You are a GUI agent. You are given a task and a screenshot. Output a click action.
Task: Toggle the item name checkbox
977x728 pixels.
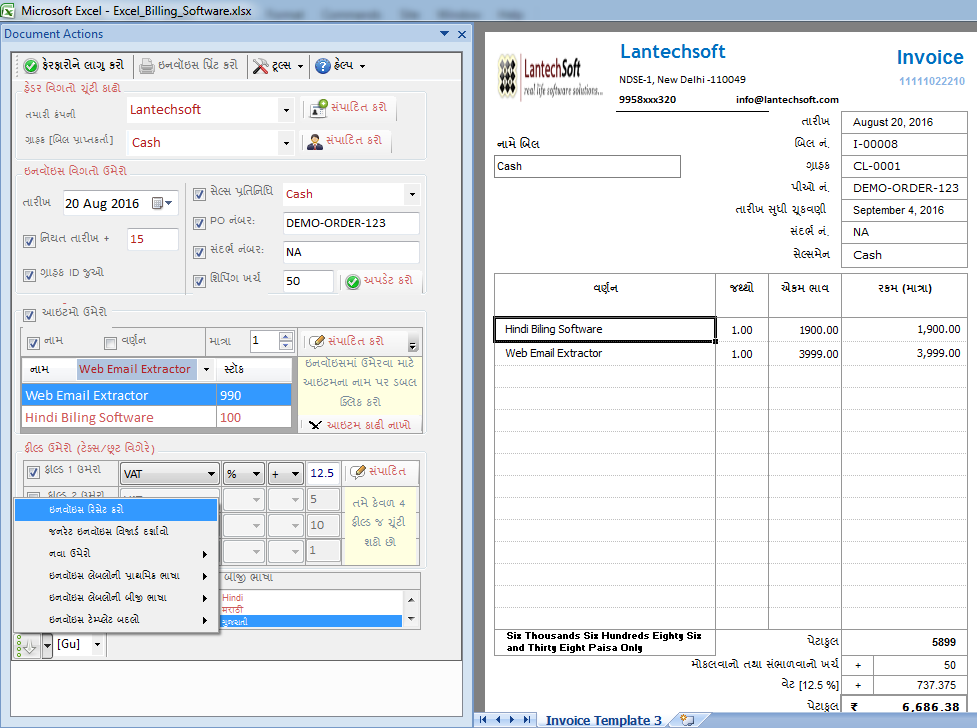tap(34, 343)
